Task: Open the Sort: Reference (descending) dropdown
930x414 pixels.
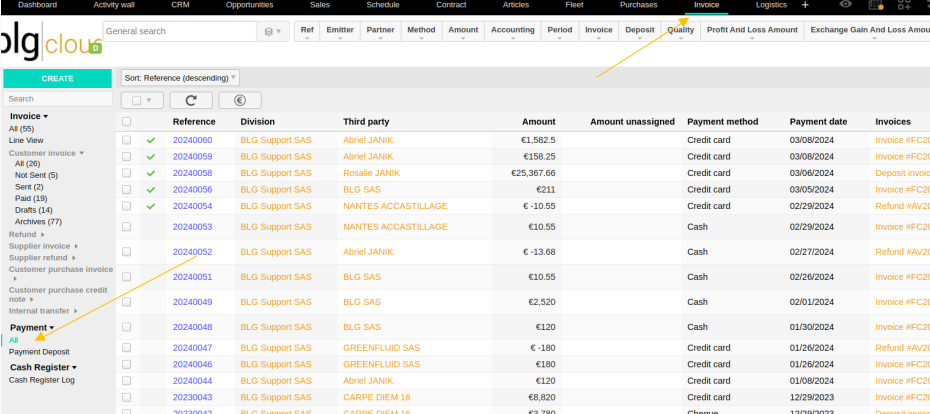Action: (x=180, y=78)
